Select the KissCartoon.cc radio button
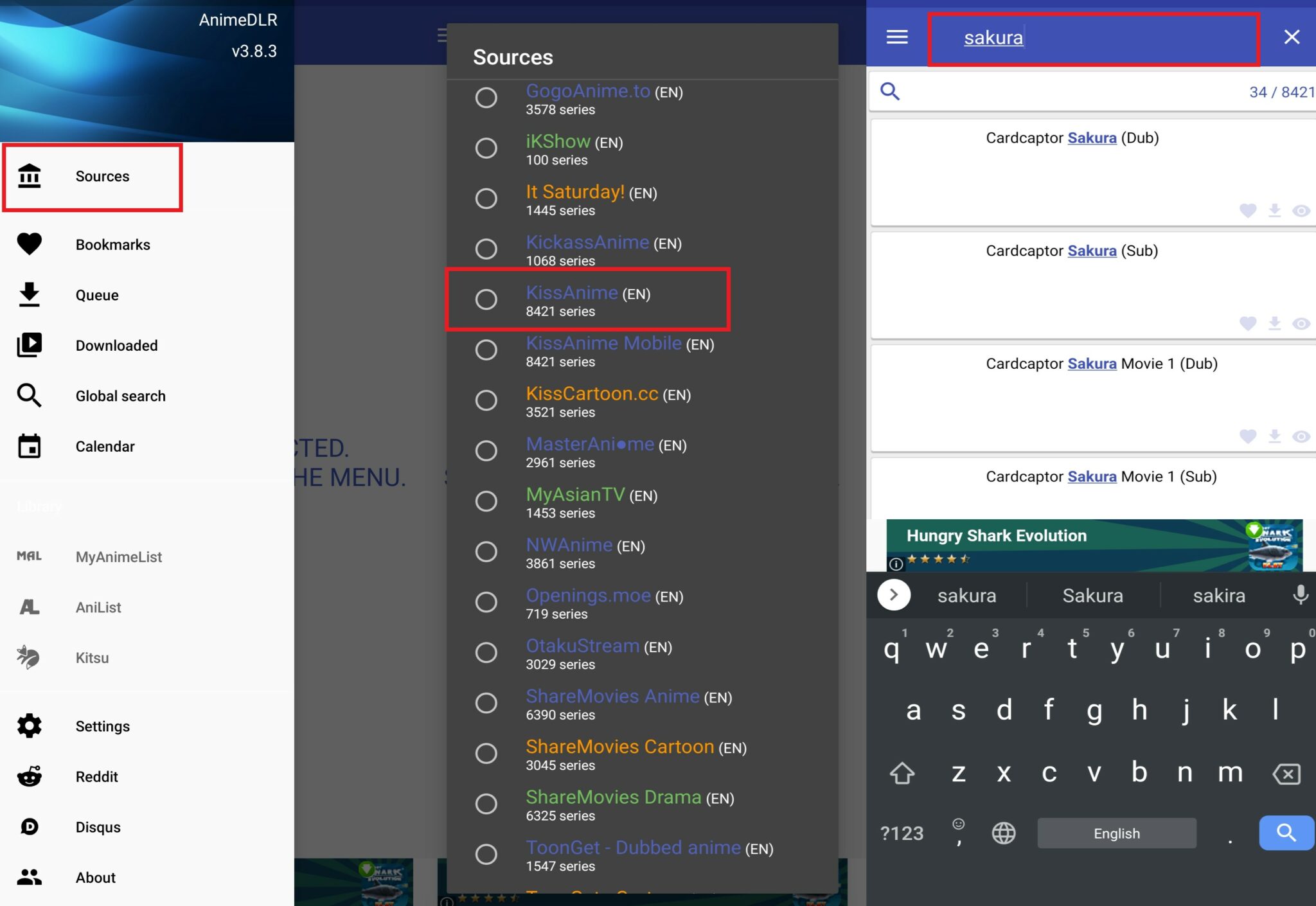Viewport: 1316px width, 906px height. pos(486,400)
